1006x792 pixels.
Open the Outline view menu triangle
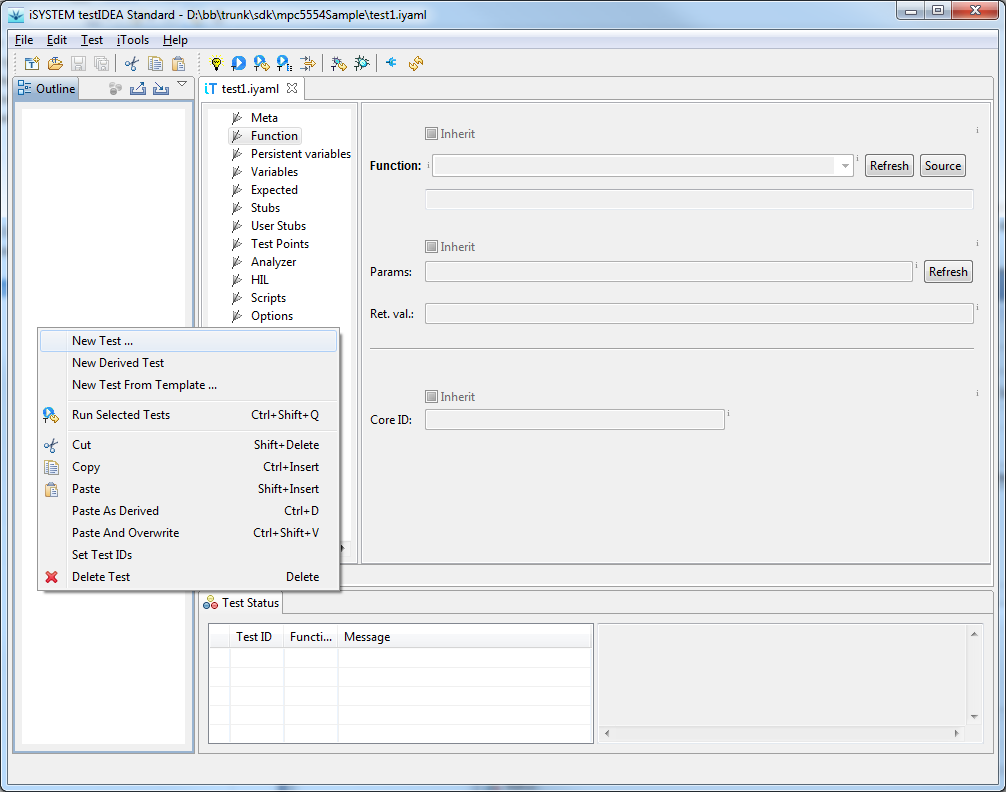(182, 84)
